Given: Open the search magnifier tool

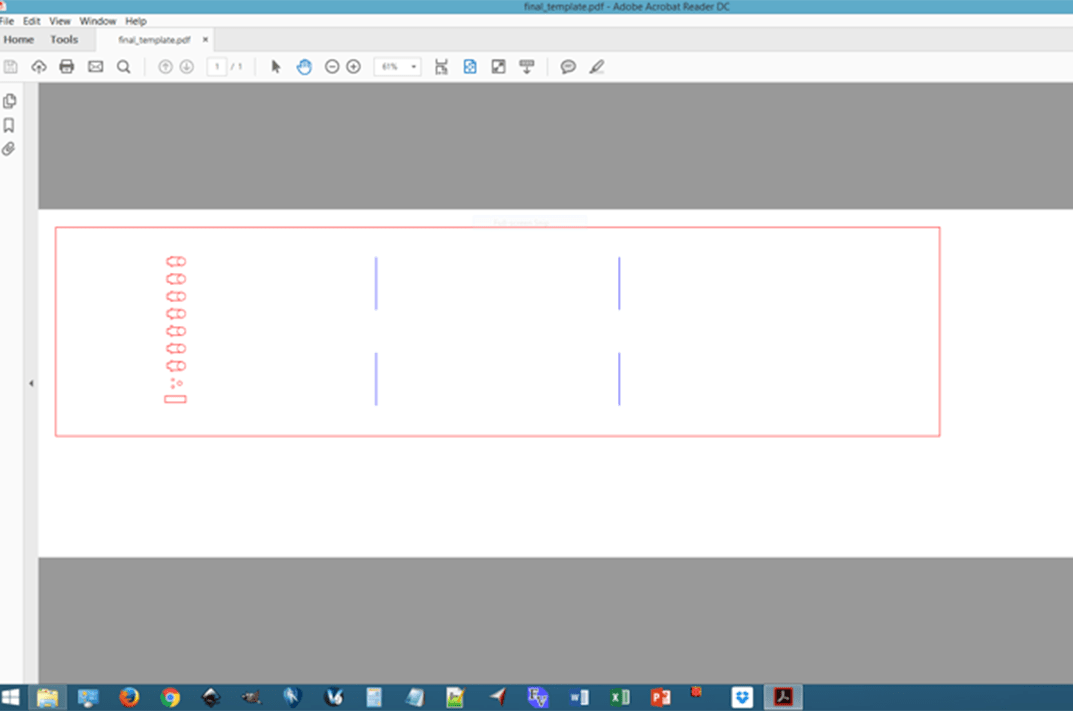Looking at the screenshot, I should (124, 67).
